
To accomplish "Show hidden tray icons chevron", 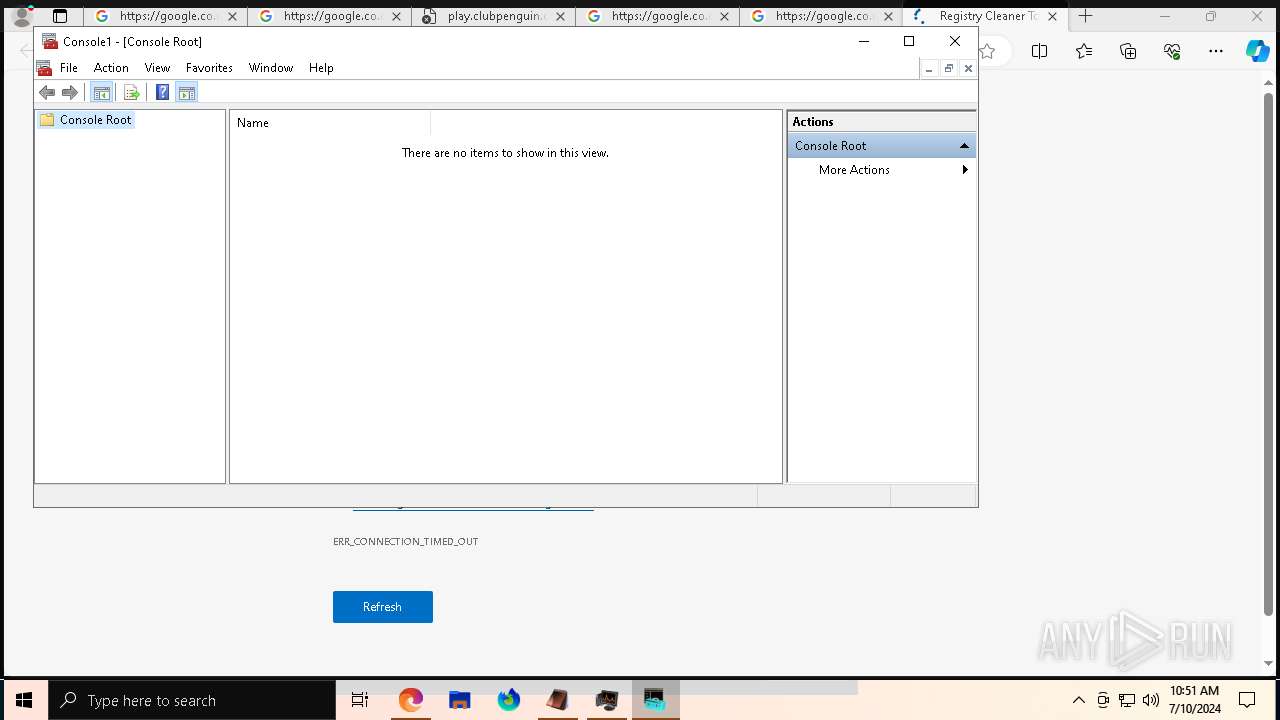I will 1078,700.
